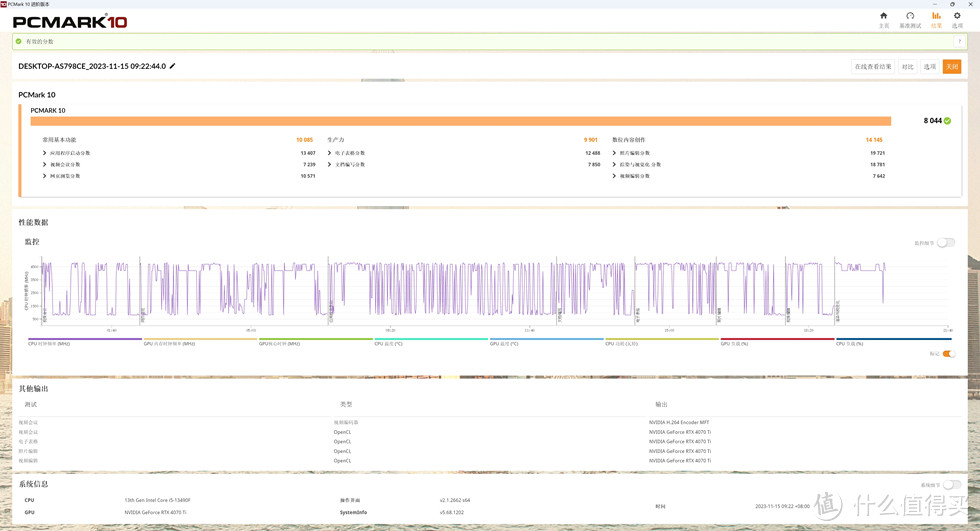Click the Compare (对比) button

tap(908, 66)
